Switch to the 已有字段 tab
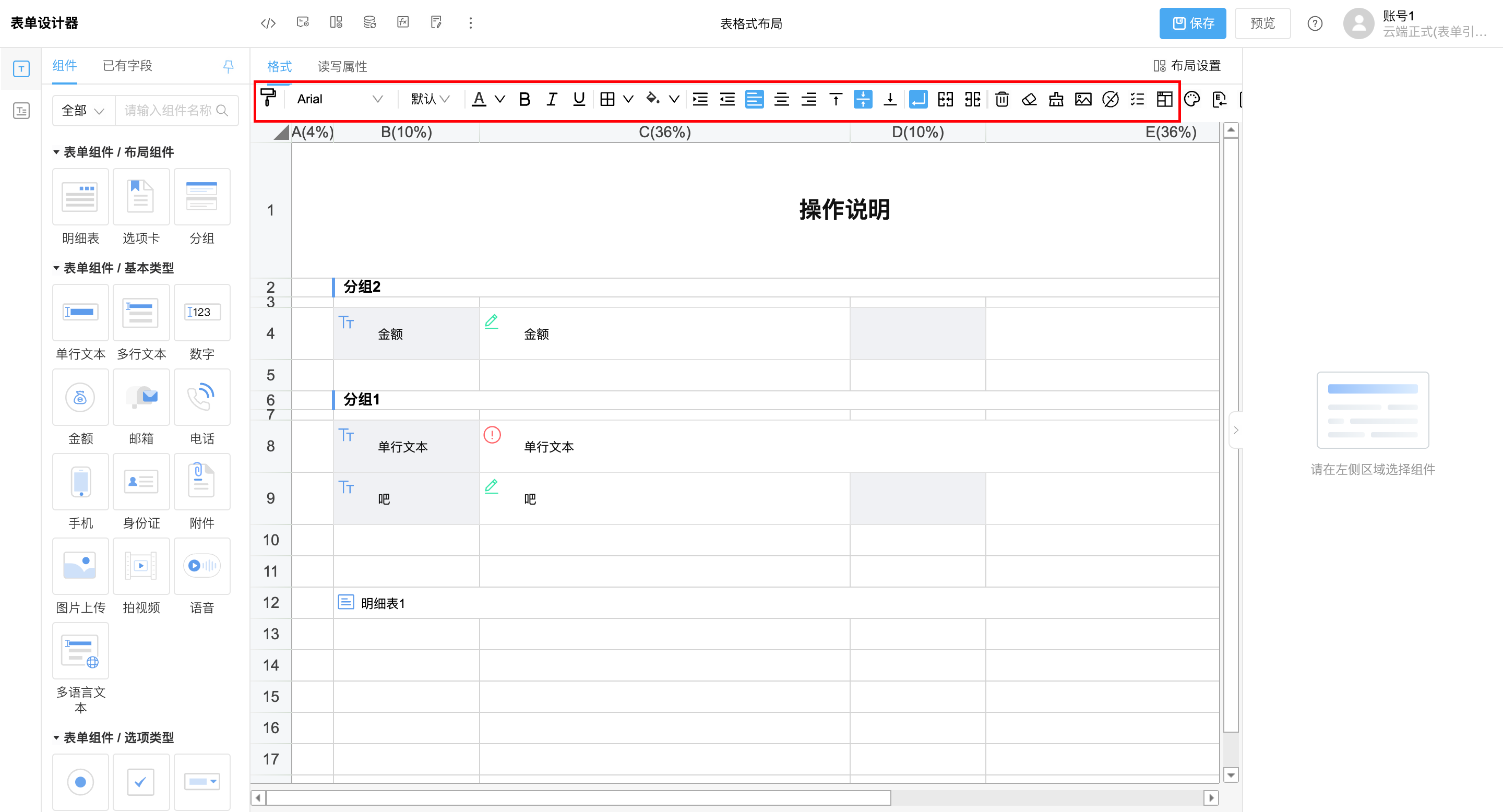This screenshot has width=1503, height=812. point(127,65)
